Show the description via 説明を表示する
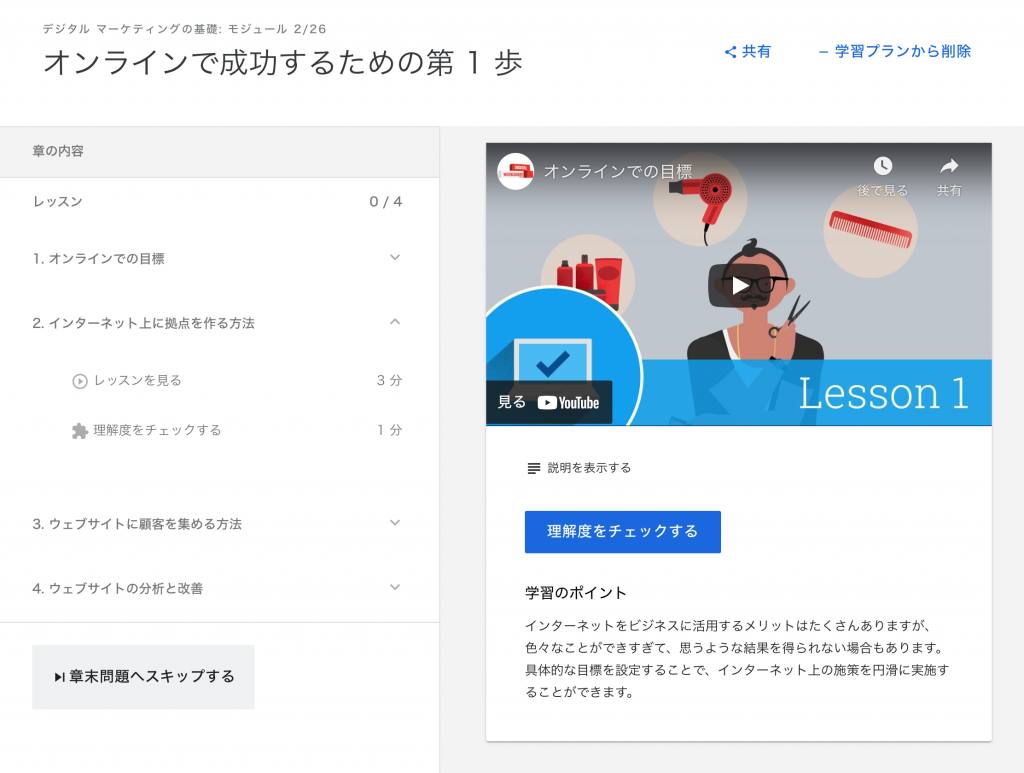The height and width of the screenshot is (773, 1024). pos(589,468)
